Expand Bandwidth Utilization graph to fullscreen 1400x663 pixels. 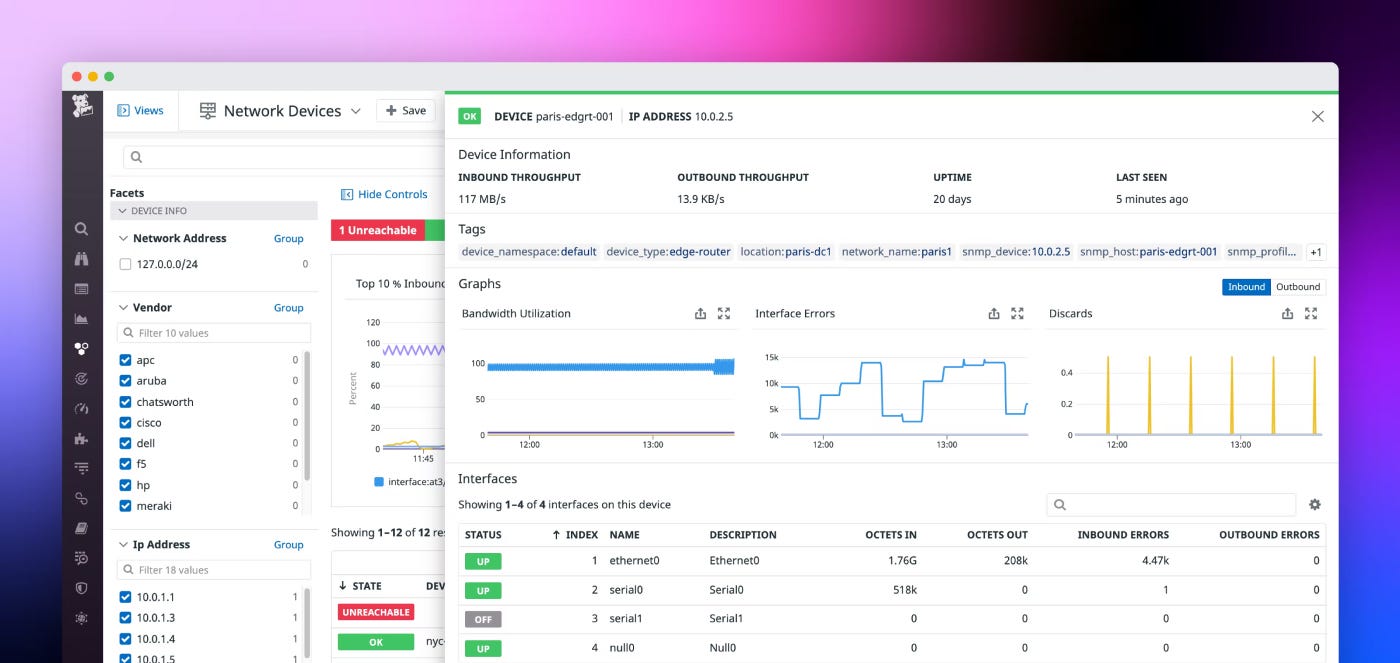[x=724, y=313]
